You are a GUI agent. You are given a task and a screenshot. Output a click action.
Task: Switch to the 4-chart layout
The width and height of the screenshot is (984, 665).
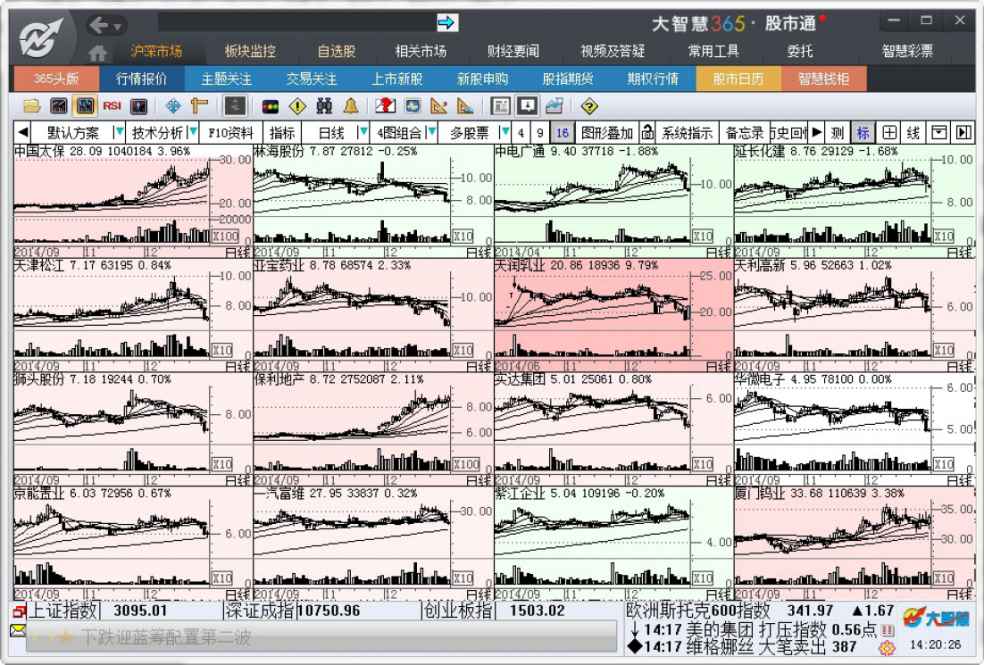pos(520,133)
